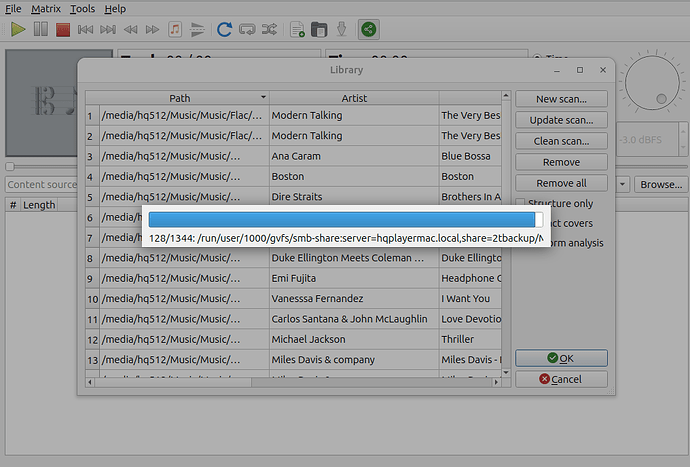
Task: Toggle the repeat loop icon
Action: tap(247, 29)
